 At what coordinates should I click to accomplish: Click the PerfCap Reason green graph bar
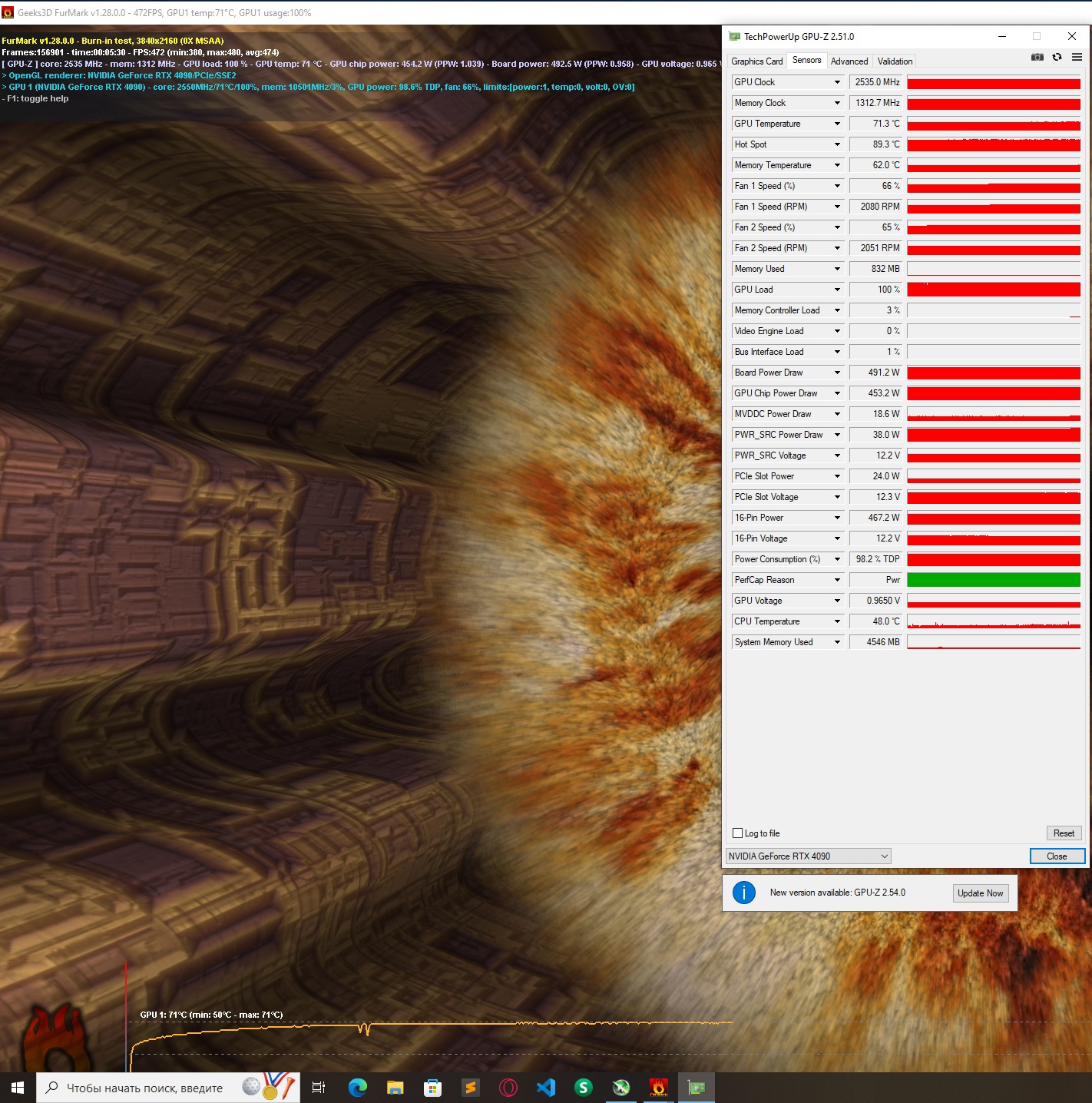point(994,580)
